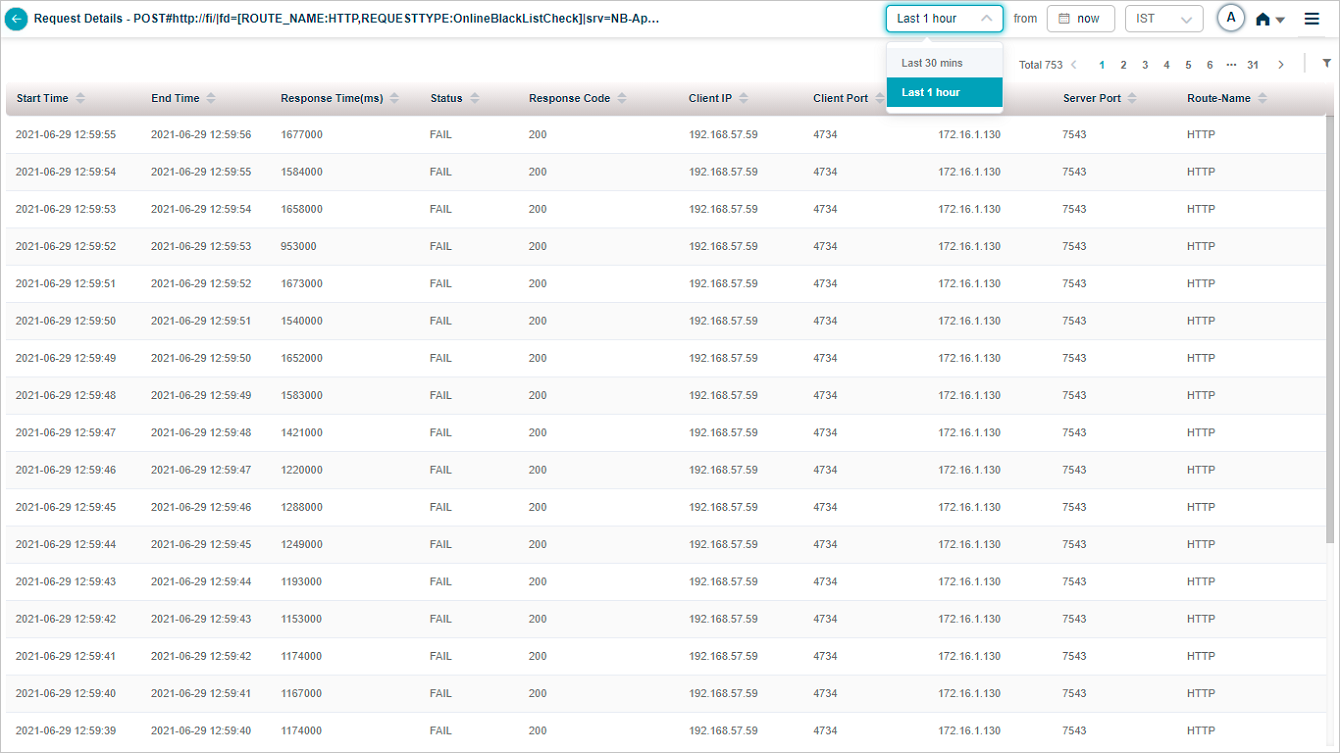Screen dimensions: 1340x753
Task: Click the home icon in header
Action: coord(1263,19)
